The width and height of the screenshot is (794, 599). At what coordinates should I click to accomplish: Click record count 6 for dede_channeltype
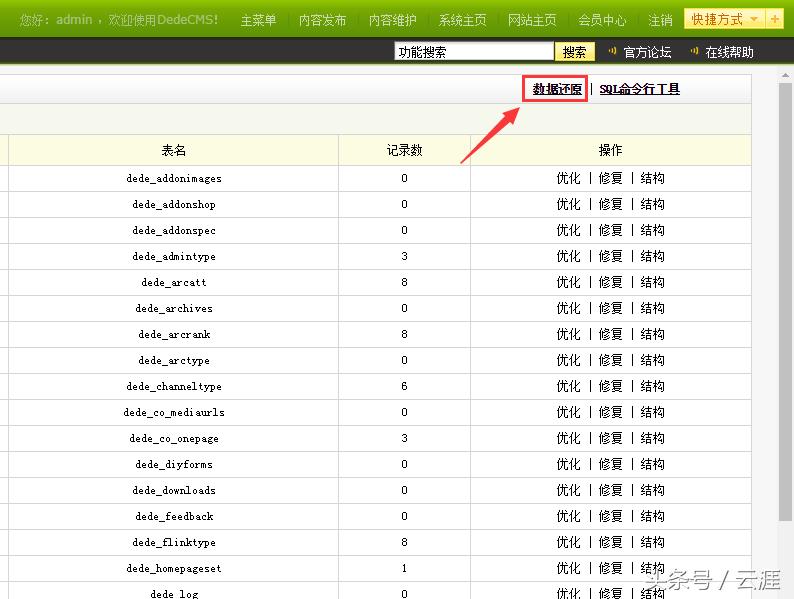pyautogui.click(x=404, y=386)
